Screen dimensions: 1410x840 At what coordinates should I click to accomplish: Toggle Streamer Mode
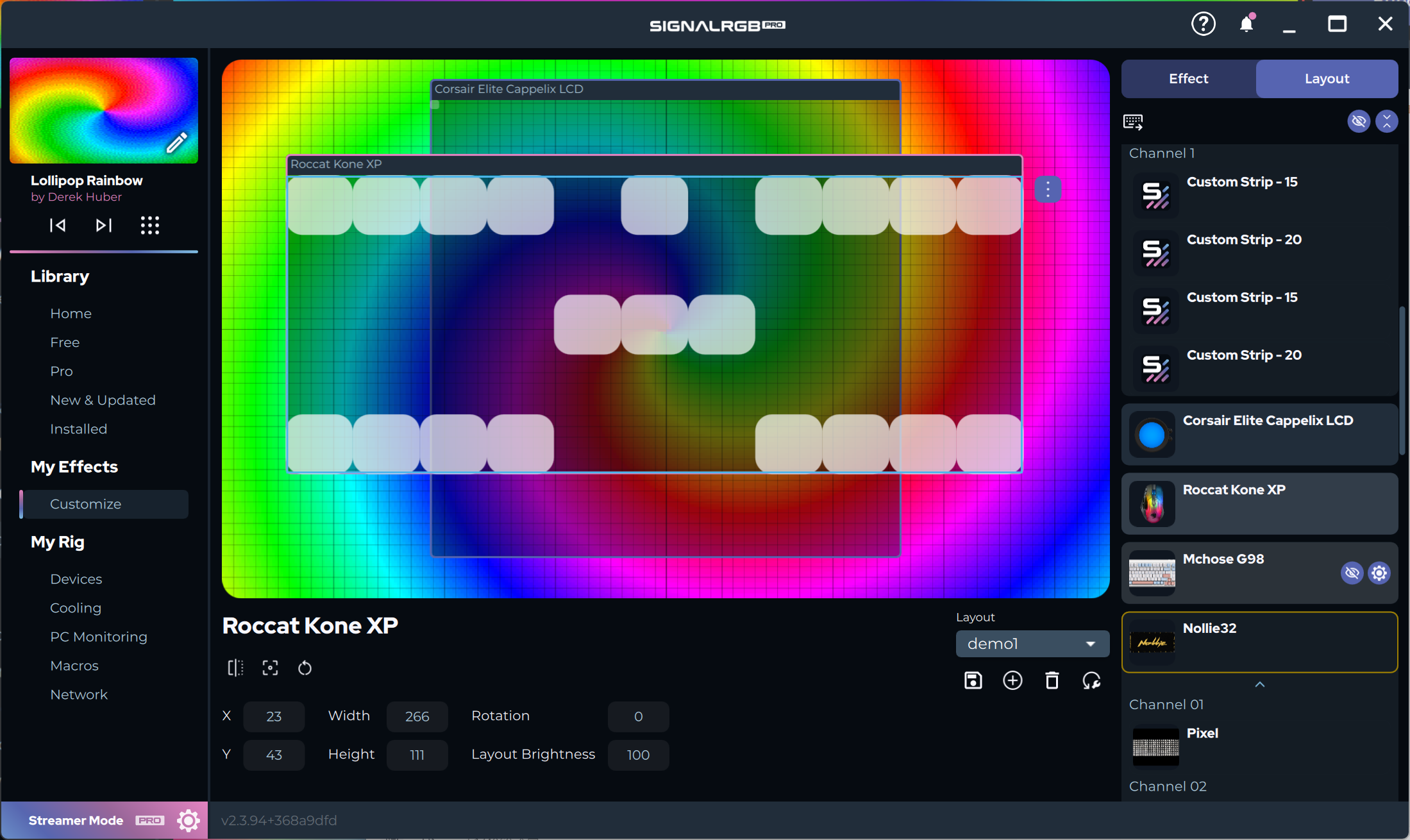tap(76, 820)
